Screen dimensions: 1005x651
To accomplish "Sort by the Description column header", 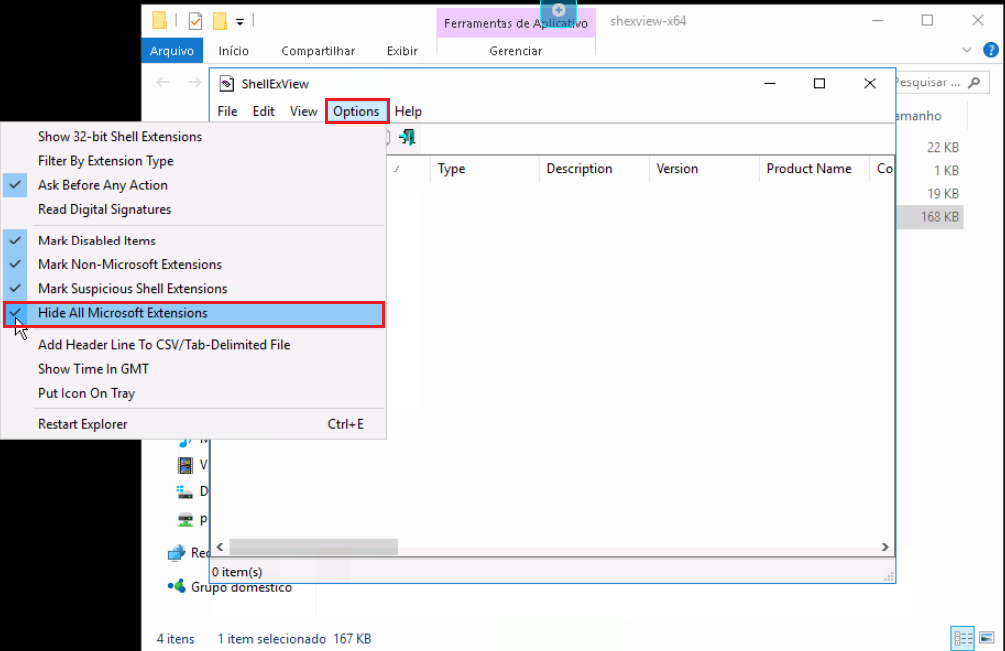I will 594,169.
